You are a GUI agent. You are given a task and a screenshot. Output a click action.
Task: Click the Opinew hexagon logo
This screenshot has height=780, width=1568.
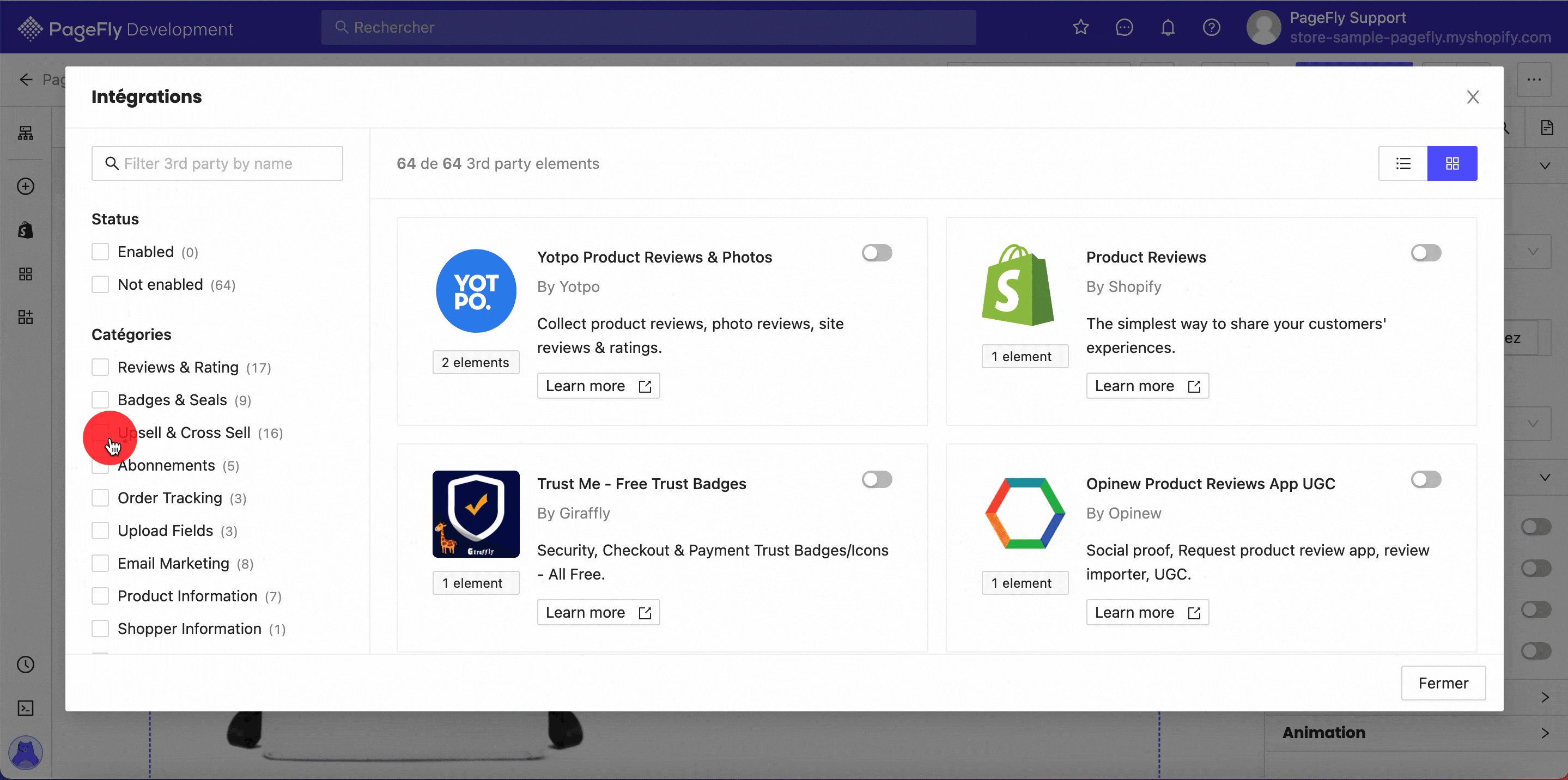click(1025, 513)
